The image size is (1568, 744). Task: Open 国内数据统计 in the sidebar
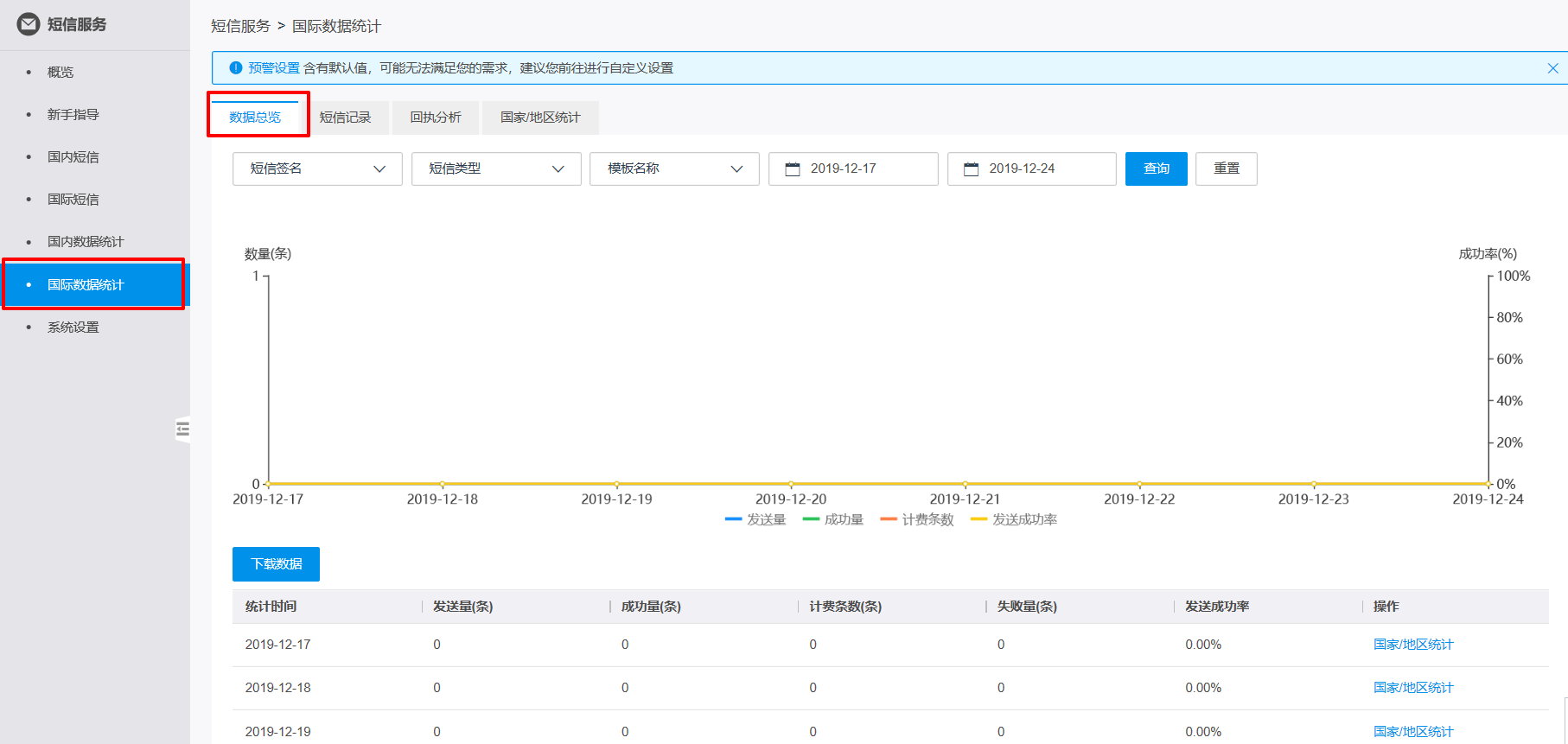pyautogui.click(x=86, y=241)
